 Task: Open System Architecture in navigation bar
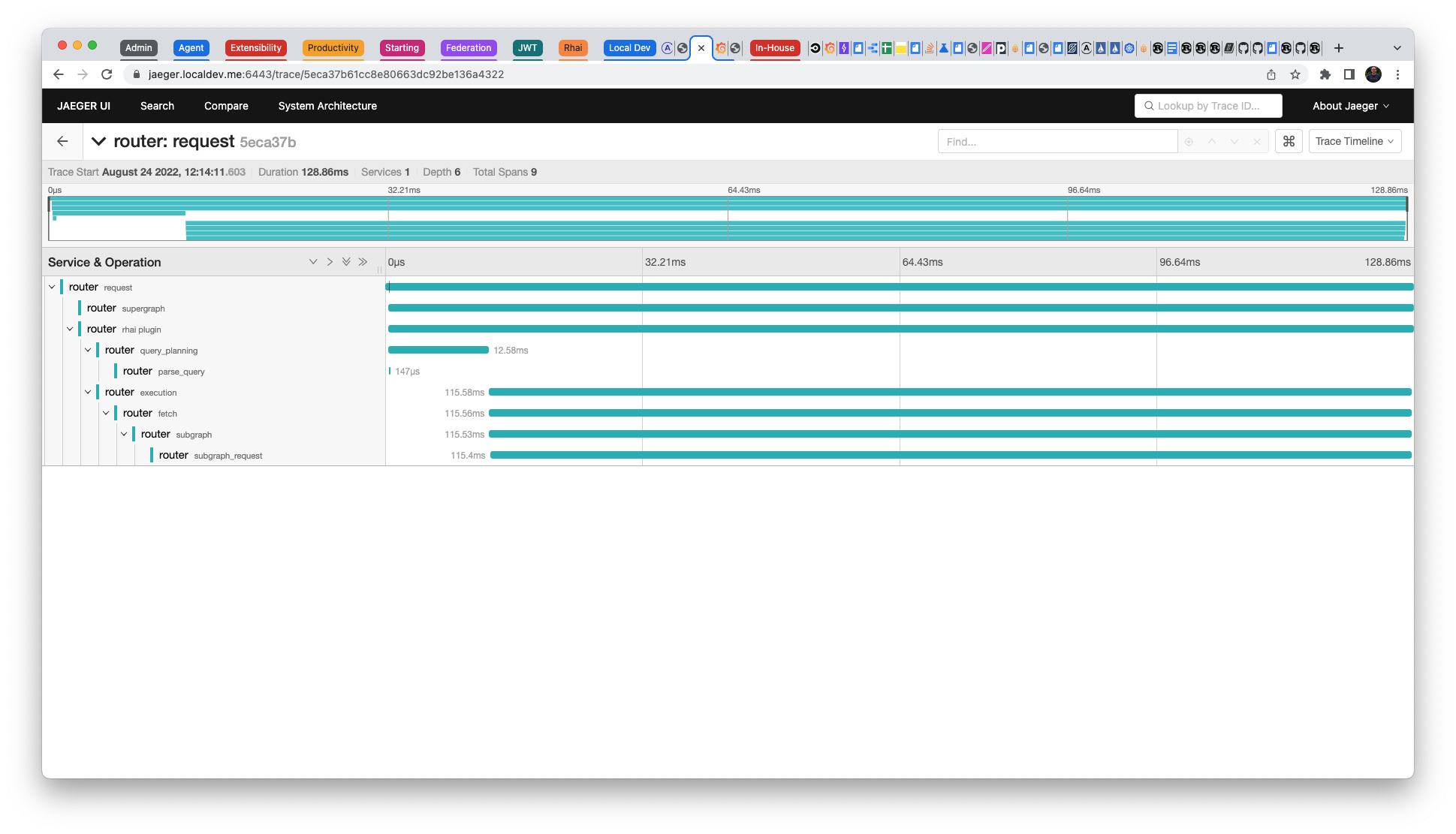tap(327, 106)
